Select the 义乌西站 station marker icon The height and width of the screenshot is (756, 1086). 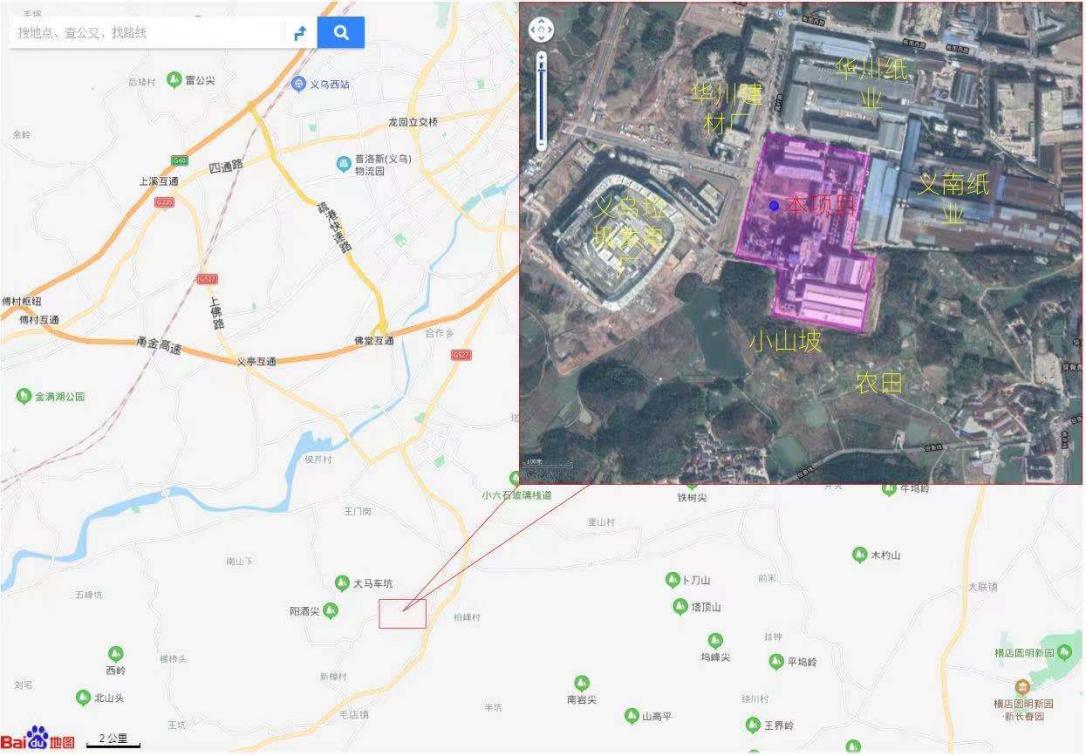299,84
